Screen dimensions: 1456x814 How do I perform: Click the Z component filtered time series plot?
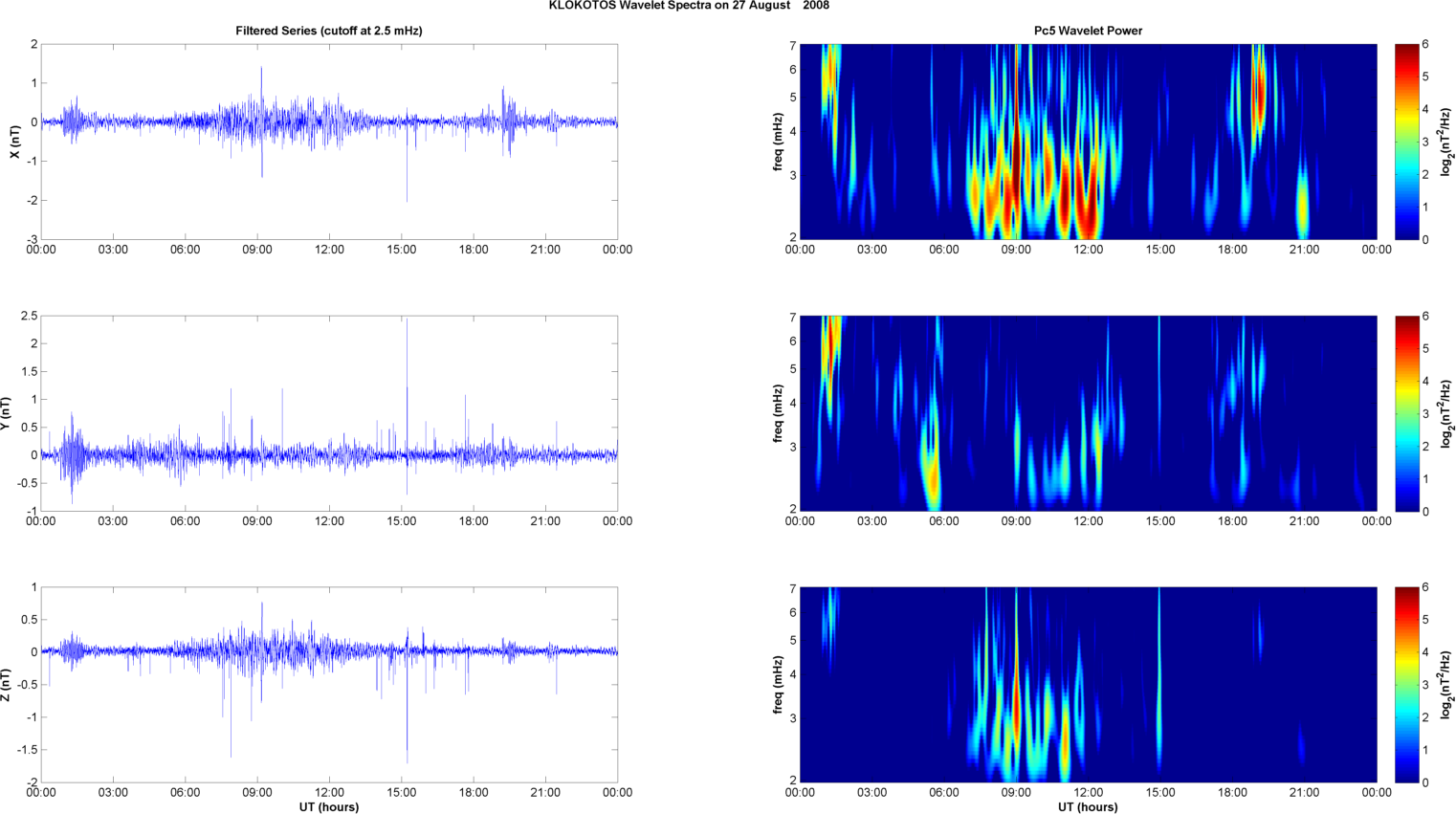[329, 685]
